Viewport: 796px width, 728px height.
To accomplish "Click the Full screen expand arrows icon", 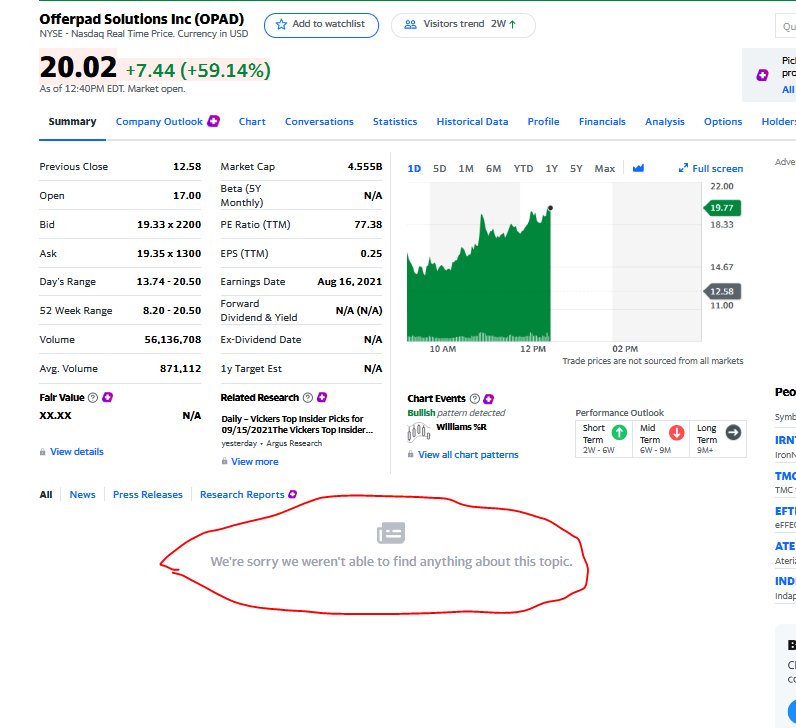I will [683, 168].
